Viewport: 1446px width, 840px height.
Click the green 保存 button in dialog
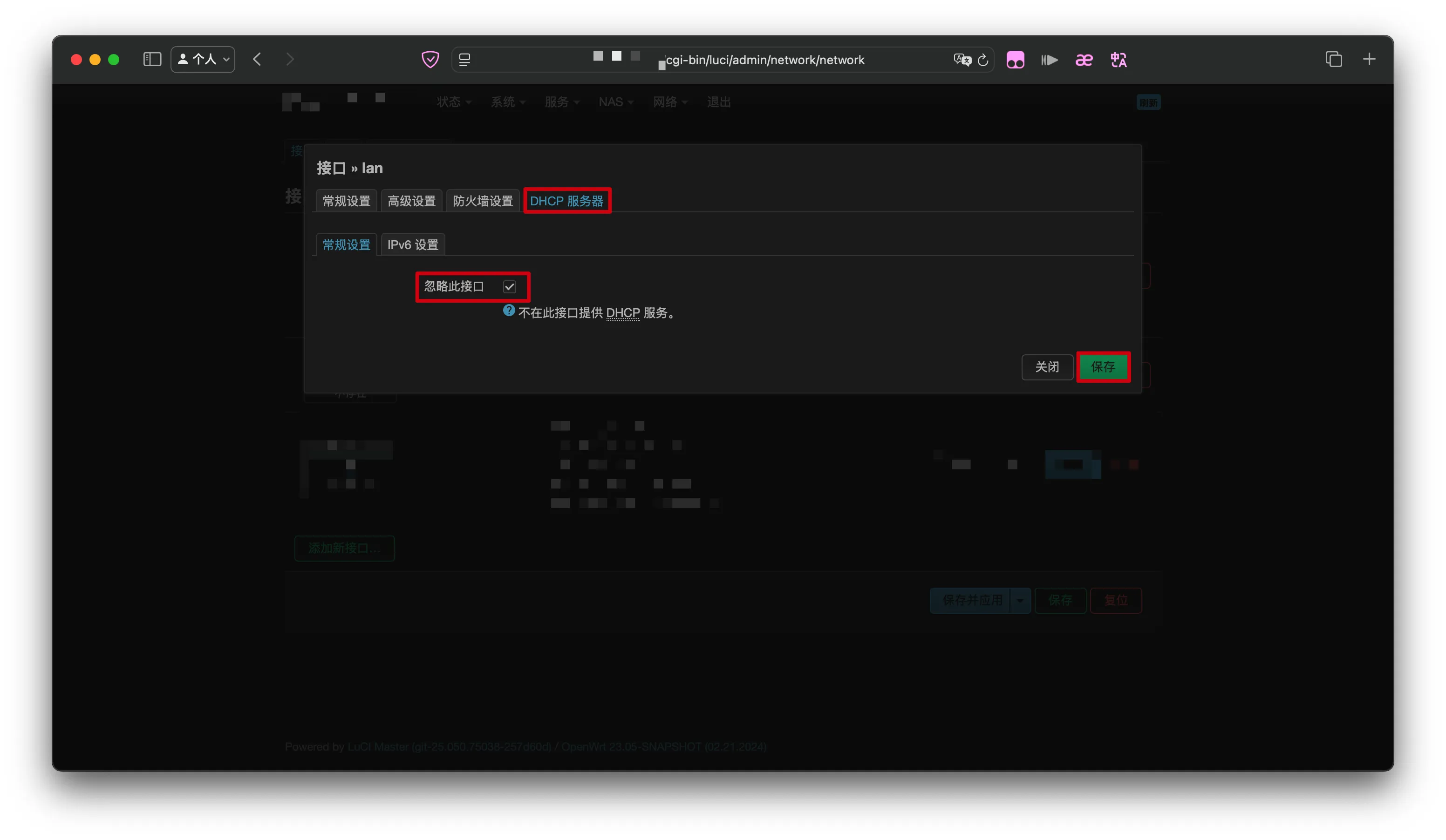pyautogui.click(x=1103, y=367)
